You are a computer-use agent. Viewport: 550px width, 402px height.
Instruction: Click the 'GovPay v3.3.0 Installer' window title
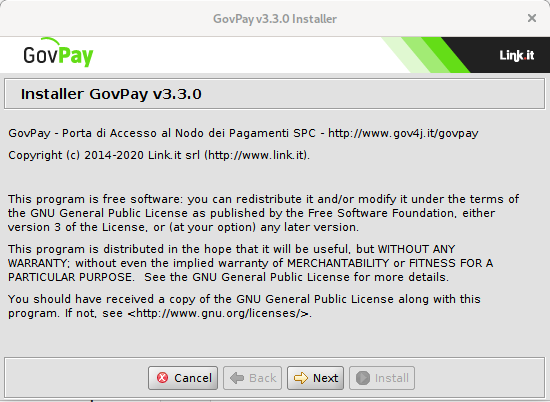pyautogui.click(x=275, y=19)
